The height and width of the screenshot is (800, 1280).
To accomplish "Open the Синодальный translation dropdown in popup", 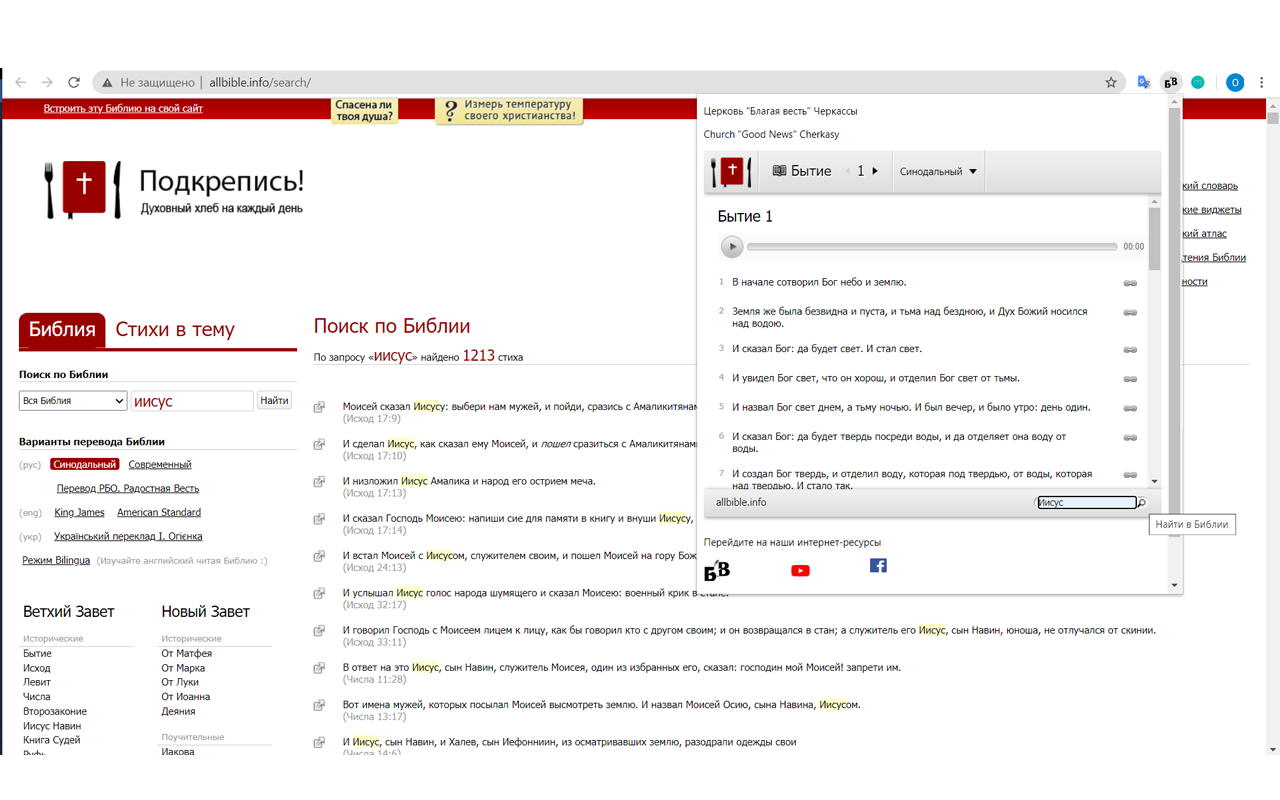I will 938,172.
